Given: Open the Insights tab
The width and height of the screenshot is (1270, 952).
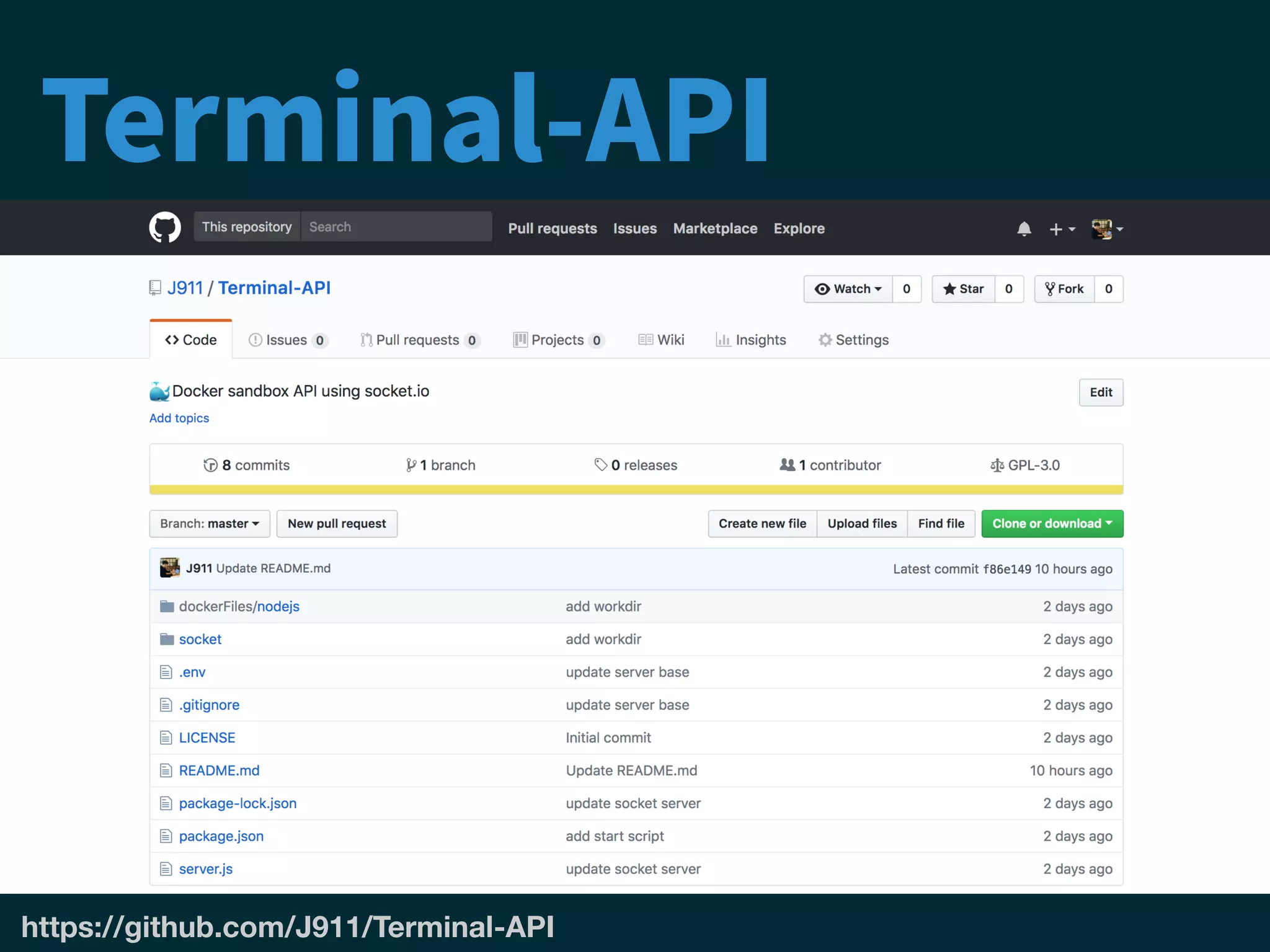Looking at the screenshot, I should [x=751, y=340].
